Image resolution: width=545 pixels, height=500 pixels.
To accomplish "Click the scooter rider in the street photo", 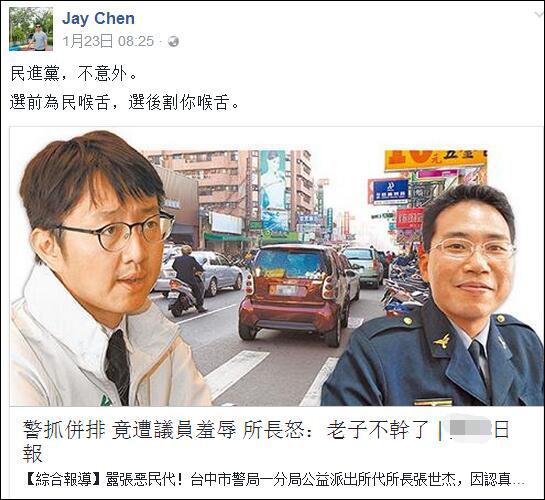I will tap(187, 281).
